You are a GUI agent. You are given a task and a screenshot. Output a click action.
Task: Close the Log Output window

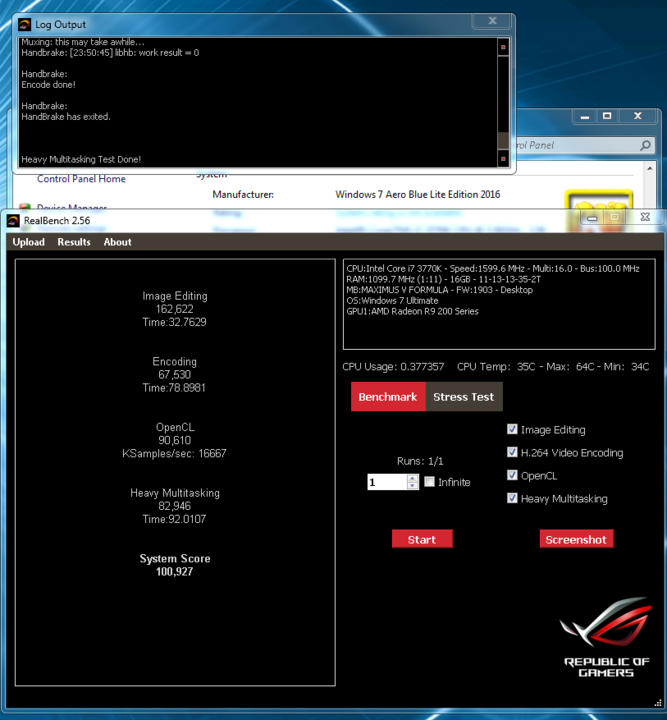click(x=493, y=21)
